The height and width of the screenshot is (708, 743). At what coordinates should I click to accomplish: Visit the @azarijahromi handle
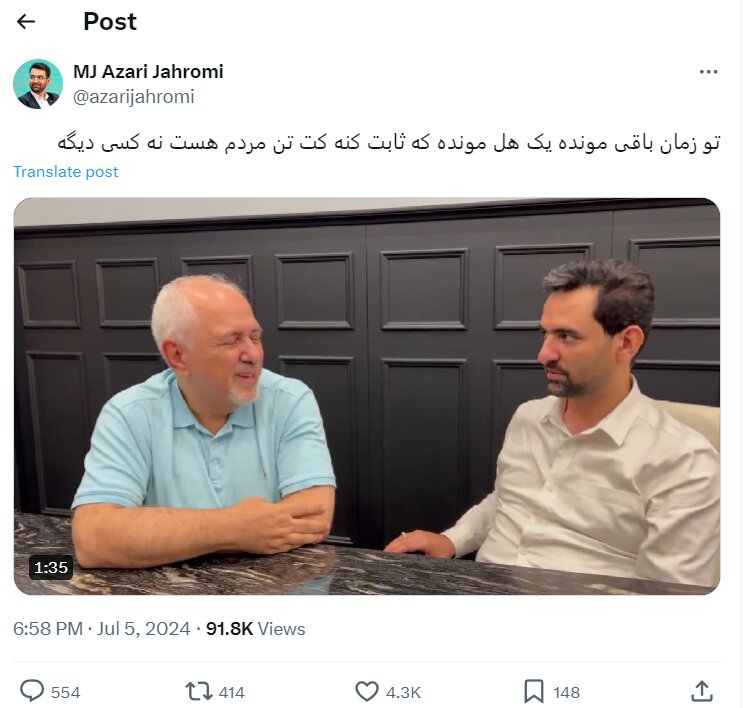point(134,97)
